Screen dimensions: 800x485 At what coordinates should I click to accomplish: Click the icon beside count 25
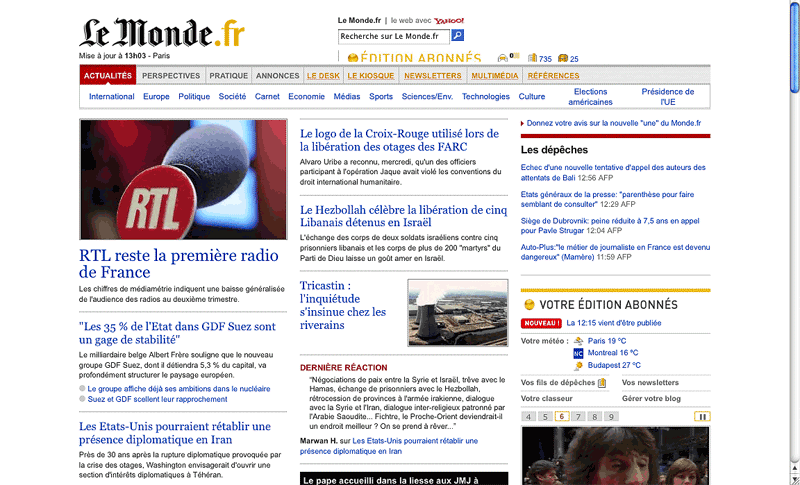pyautogui.click(x=563, y=59)
